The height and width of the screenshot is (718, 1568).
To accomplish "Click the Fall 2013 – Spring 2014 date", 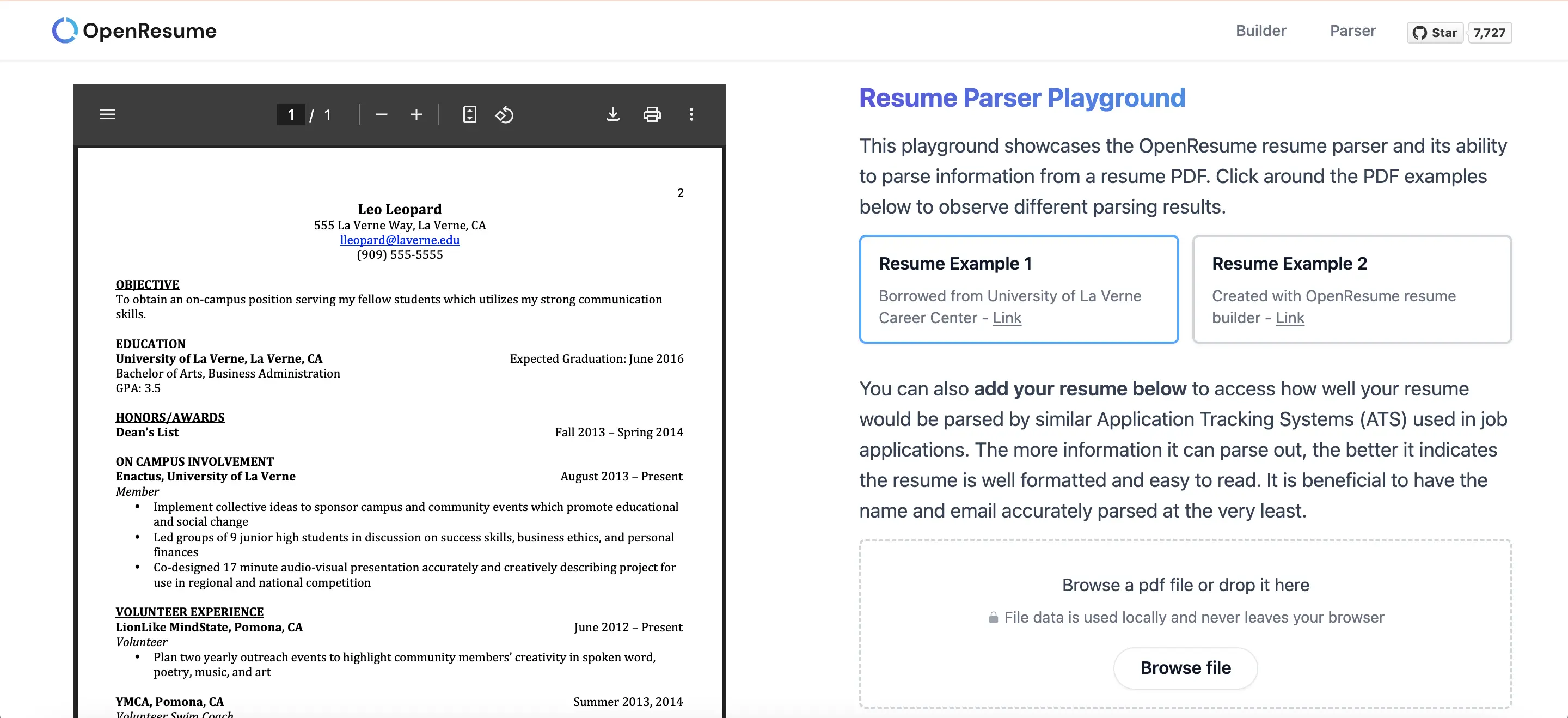I will pyautogui.click(x=619, y=432).
